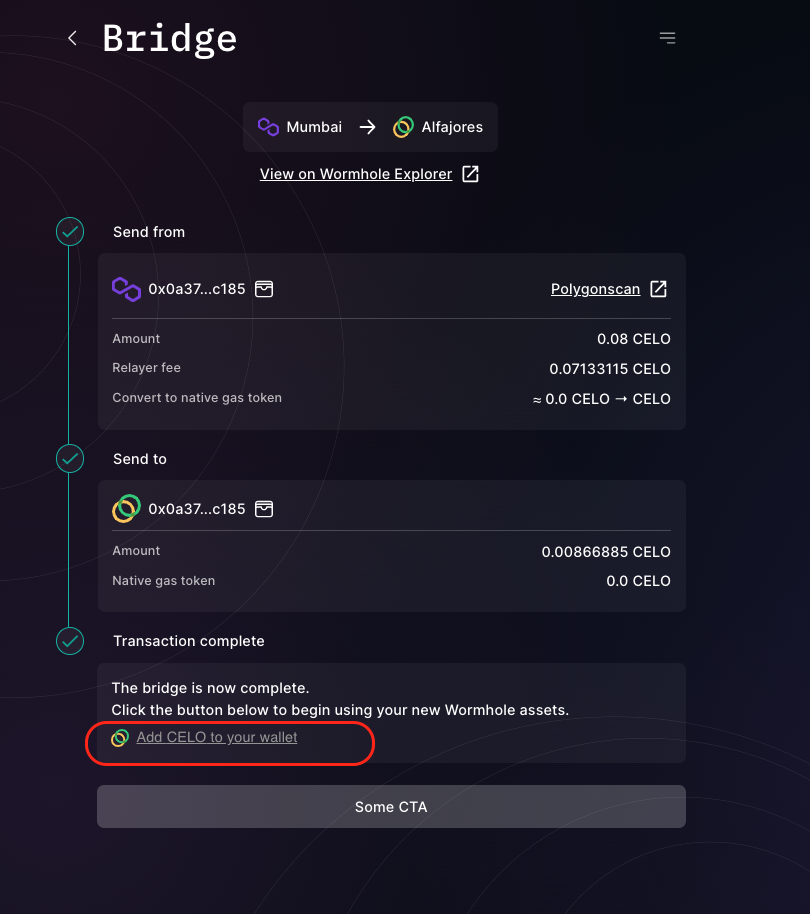Viewport: 810px width, 914px height.
Task: Click the Send from step checkmark
Action: [70, 231]
